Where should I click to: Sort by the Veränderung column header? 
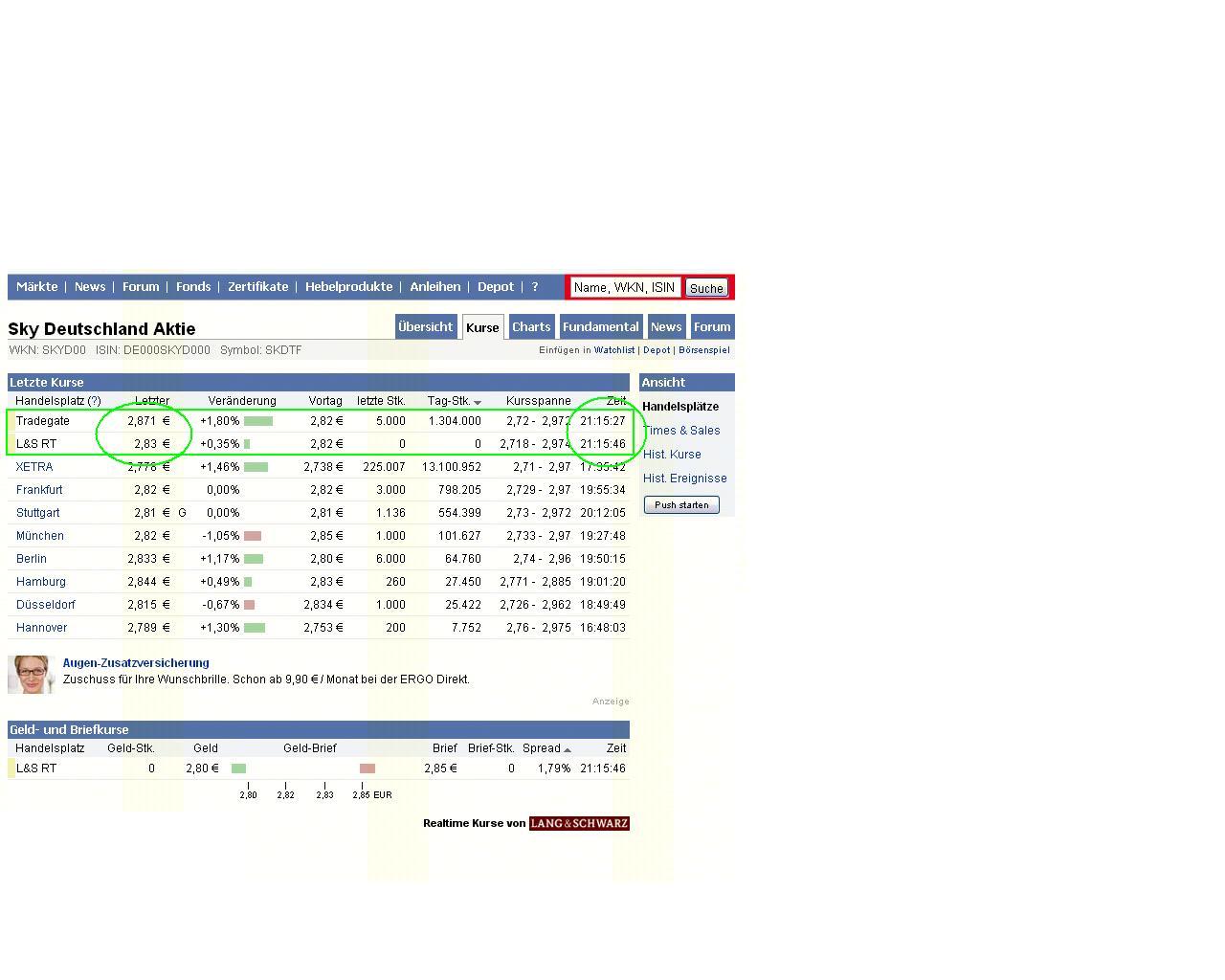pos(242,401)
